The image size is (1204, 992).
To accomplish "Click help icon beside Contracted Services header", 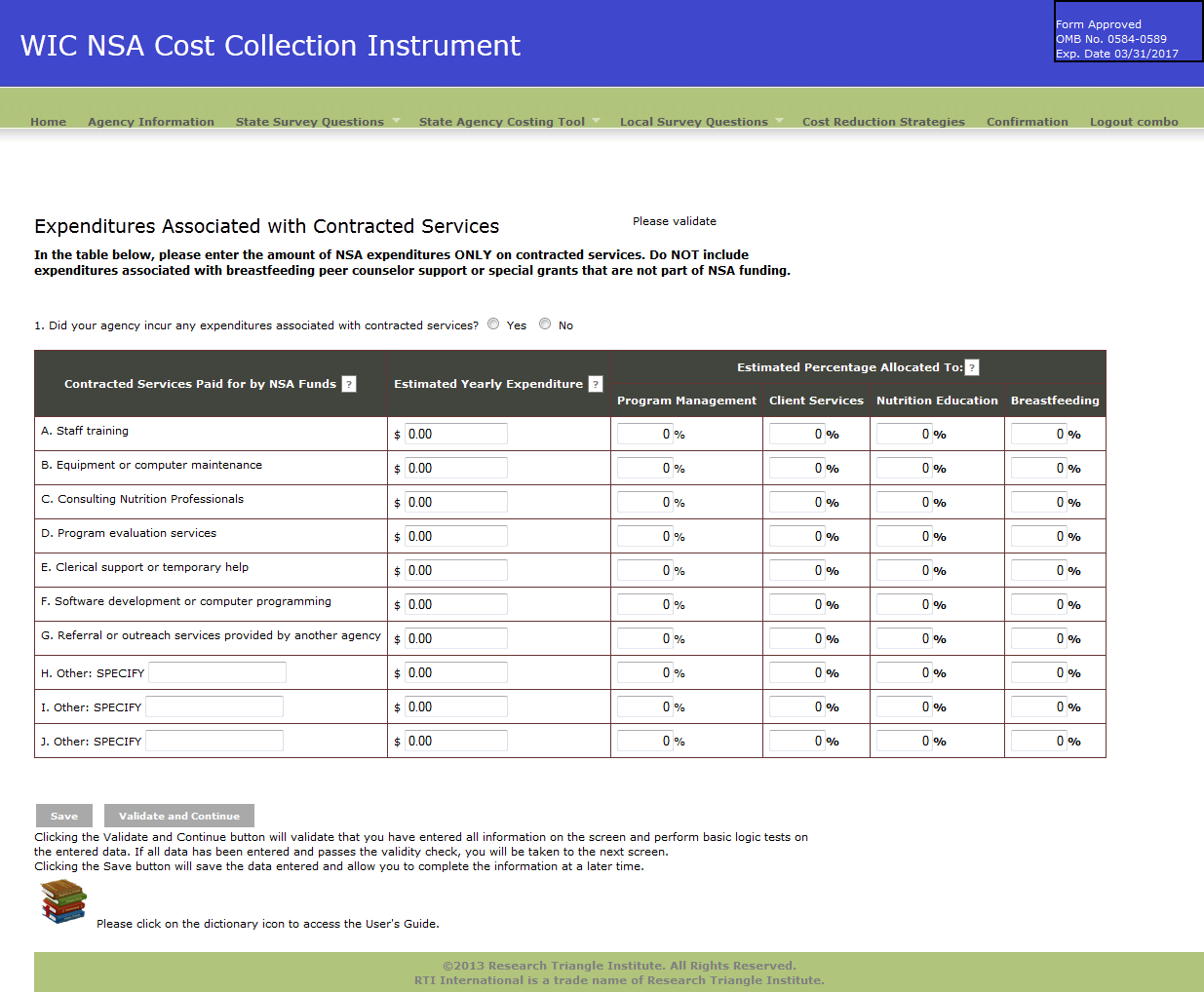I will (349, 384).
